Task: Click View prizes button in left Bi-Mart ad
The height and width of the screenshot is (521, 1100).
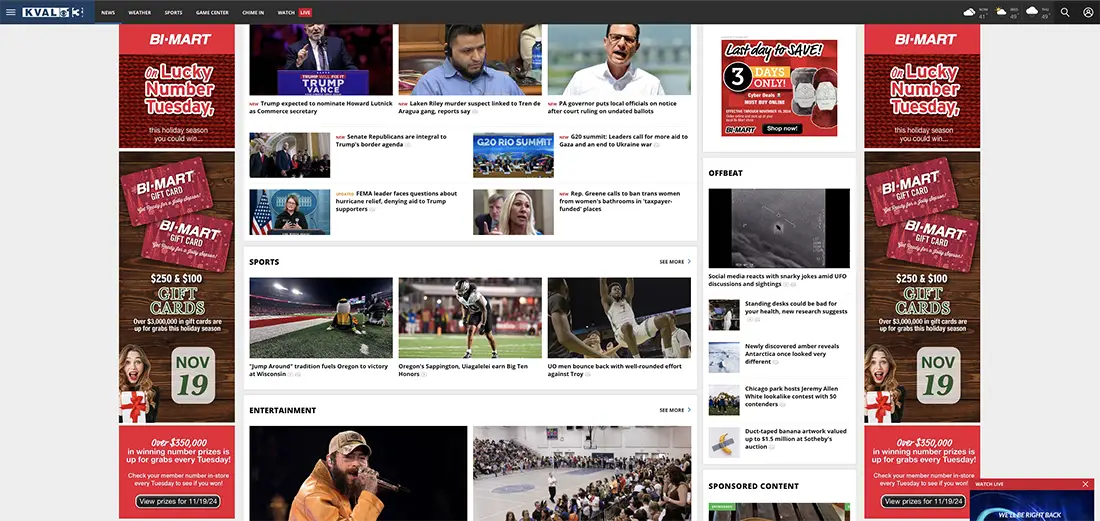Action: [x=178, y=501]
